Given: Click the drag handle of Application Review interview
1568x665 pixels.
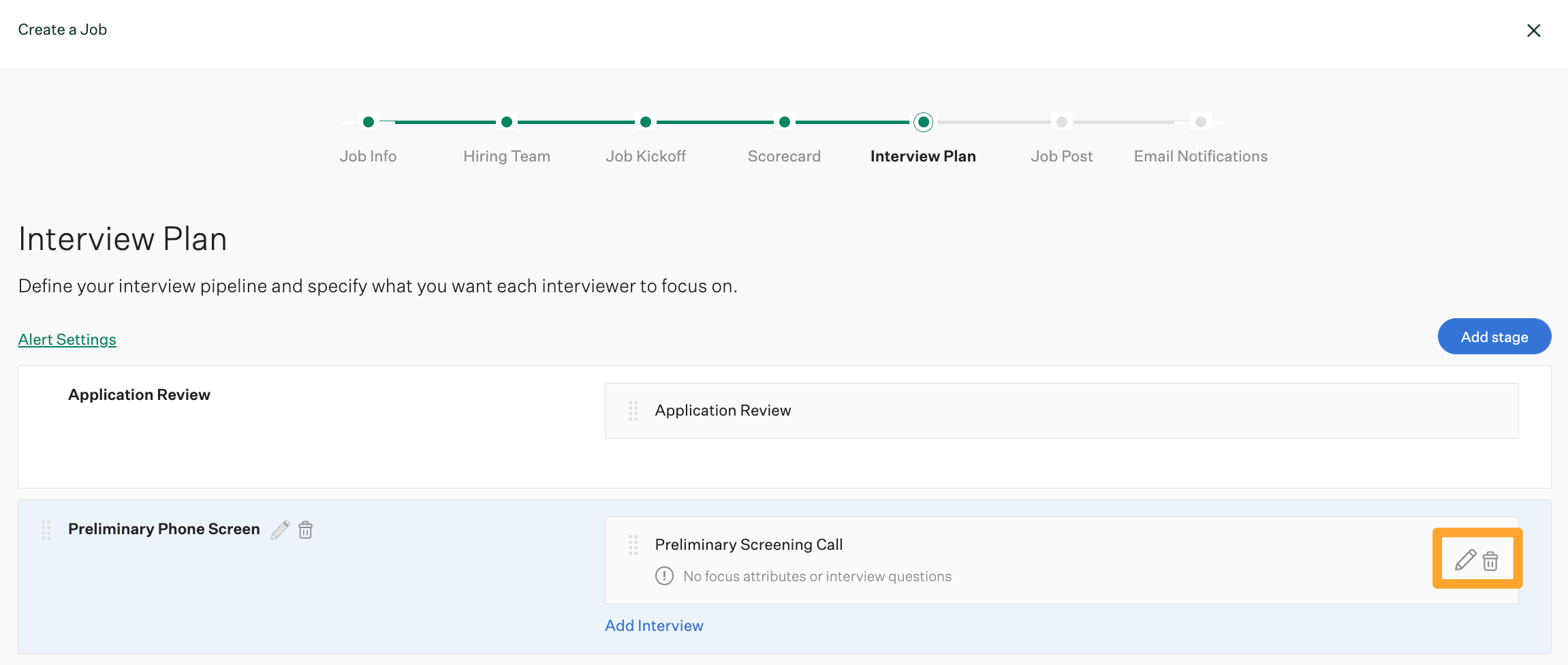Looking at the screenshot, I should (x=633, y=410).
